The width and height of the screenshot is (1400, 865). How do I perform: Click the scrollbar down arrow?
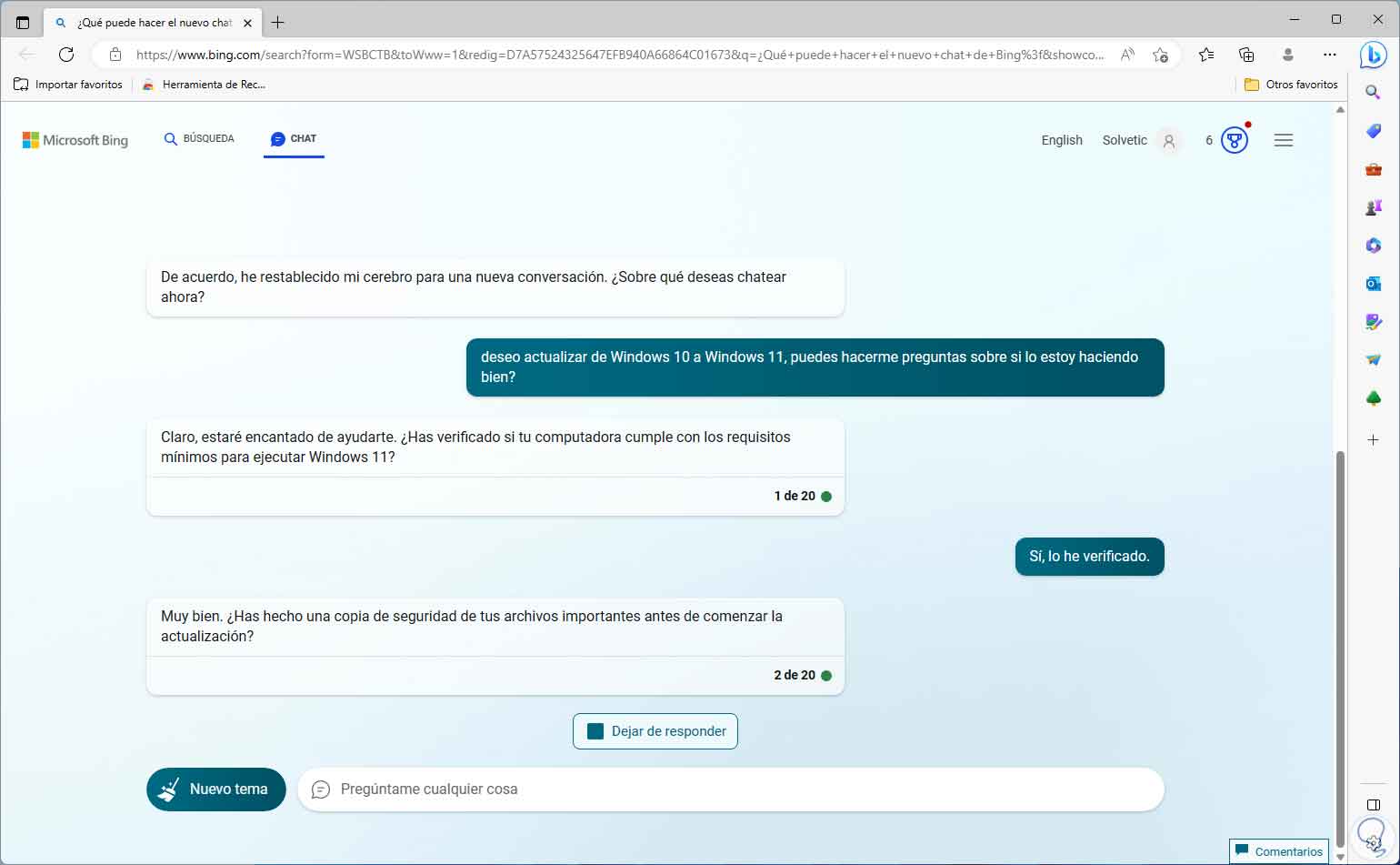point(1340,857)
